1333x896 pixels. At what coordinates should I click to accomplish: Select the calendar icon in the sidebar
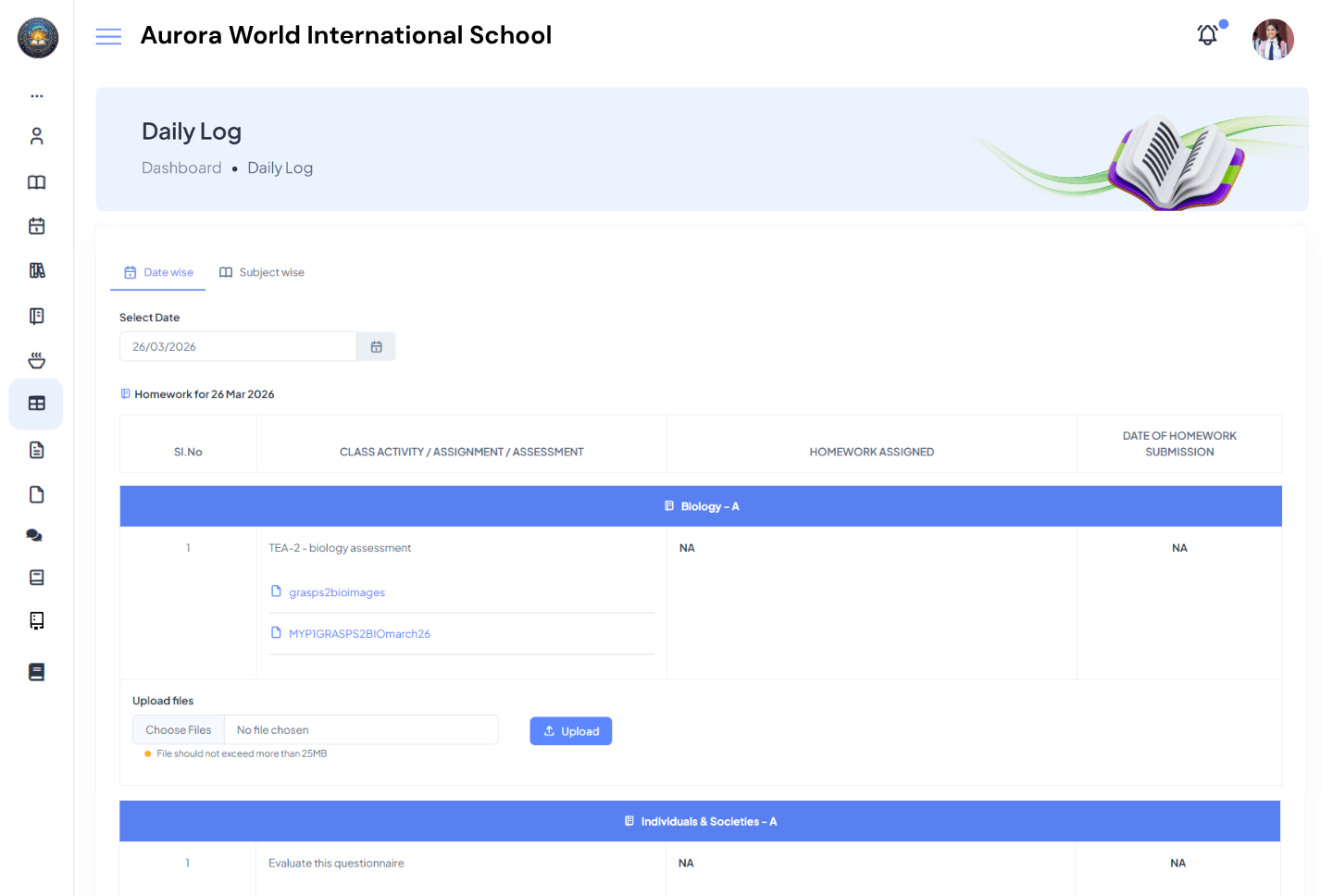coord(36,226)
